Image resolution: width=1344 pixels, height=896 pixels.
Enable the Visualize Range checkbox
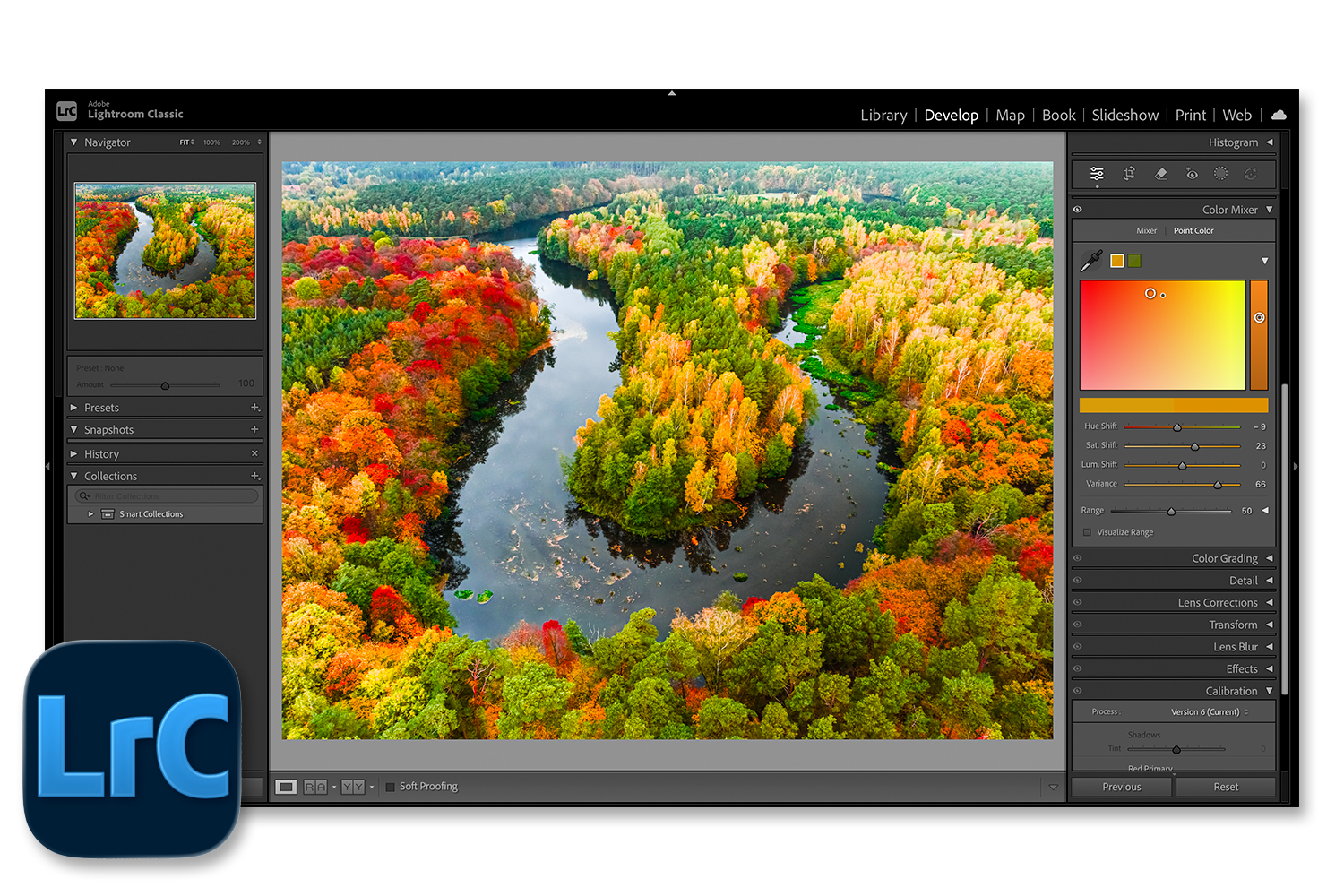pos(1088,532)
